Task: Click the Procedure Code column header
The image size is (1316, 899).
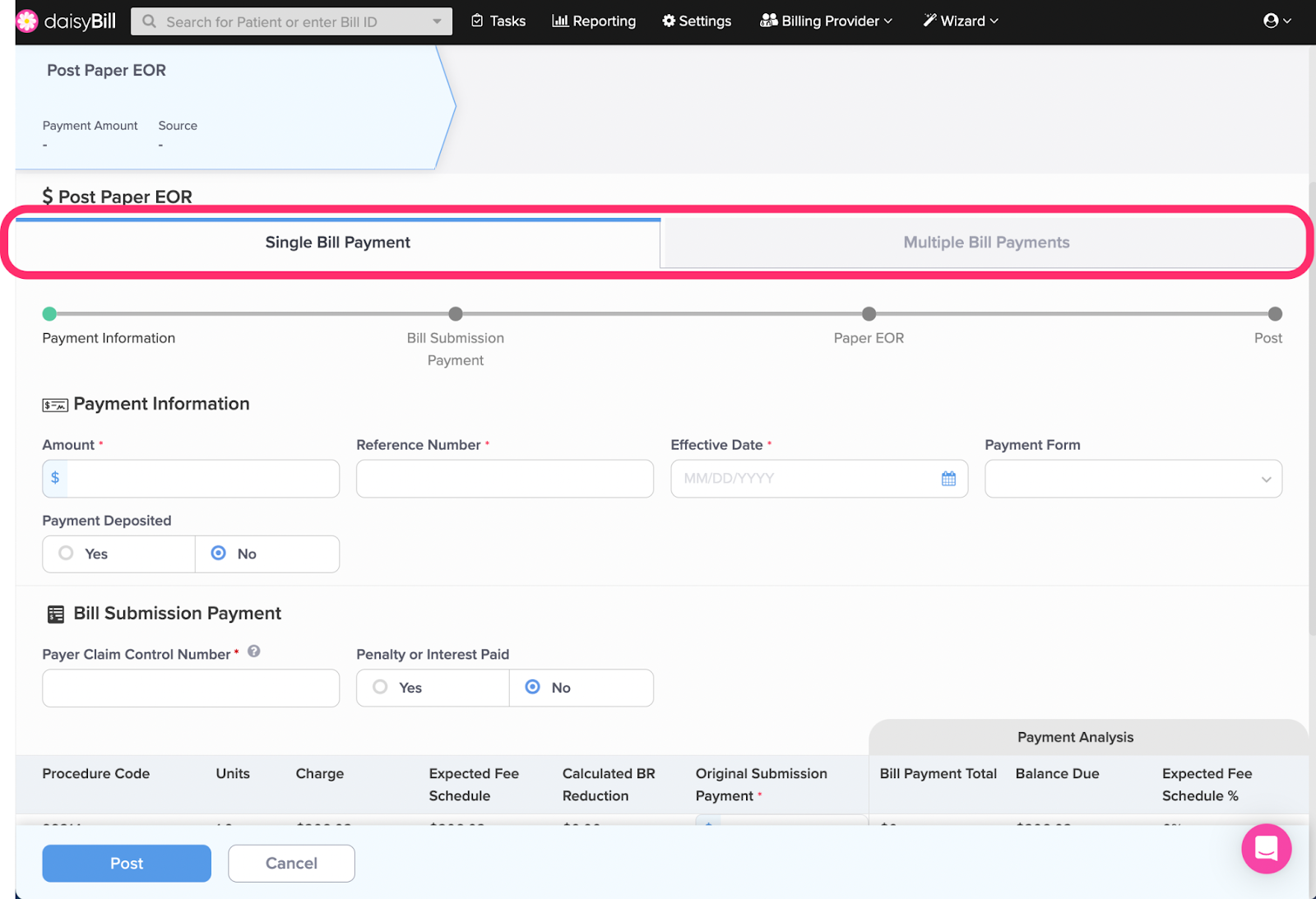Action: point(96,774)
